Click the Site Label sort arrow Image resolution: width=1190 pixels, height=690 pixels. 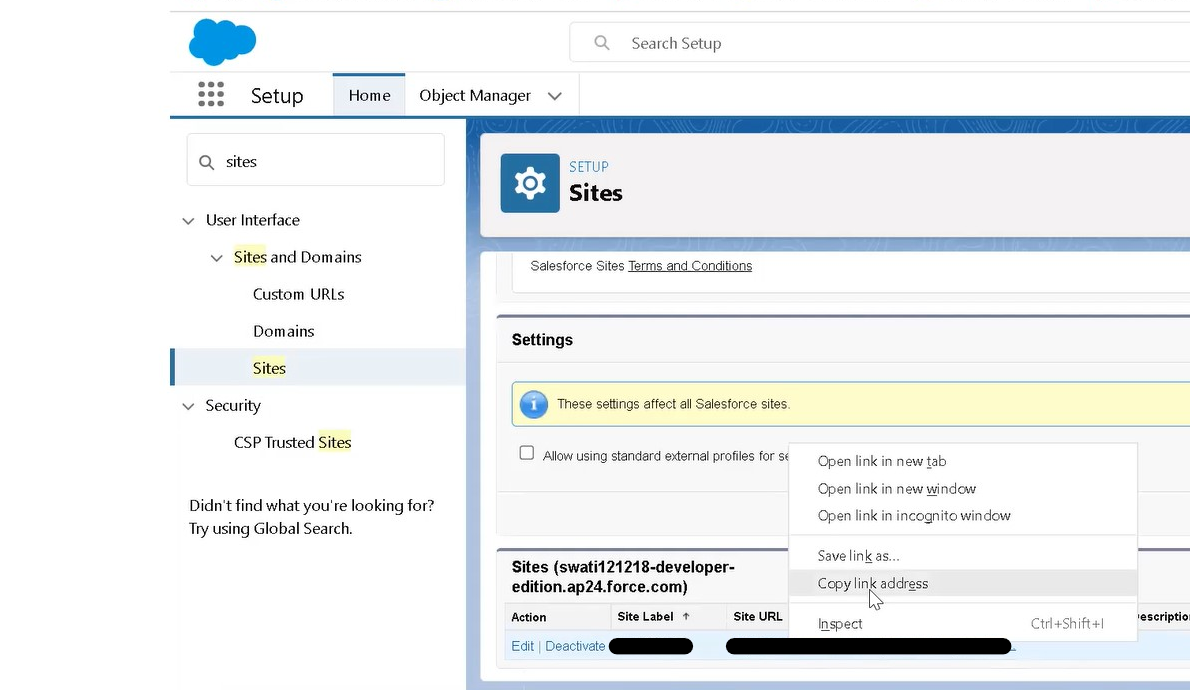click(x=686, y=616)
